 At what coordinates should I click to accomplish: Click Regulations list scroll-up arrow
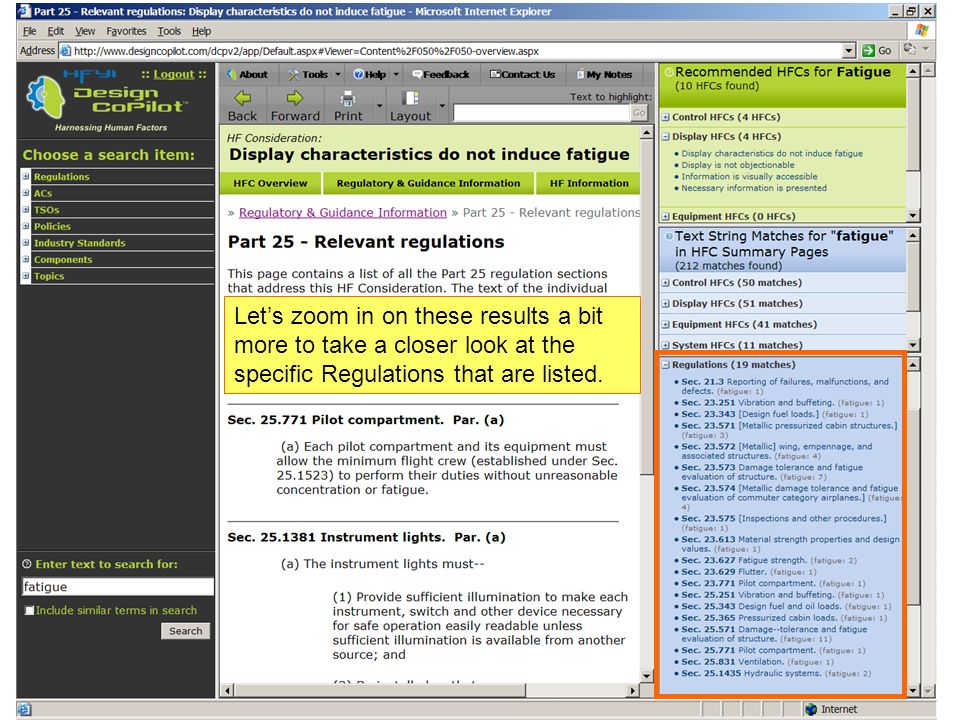click(x=913, y=365)
